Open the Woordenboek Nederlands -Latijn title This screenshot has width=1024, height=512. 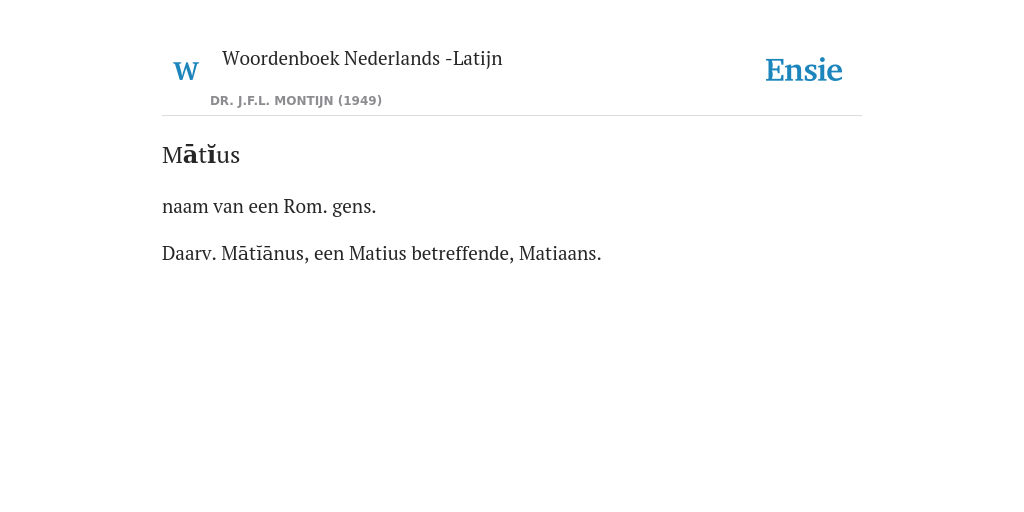(x=362, y=59)
